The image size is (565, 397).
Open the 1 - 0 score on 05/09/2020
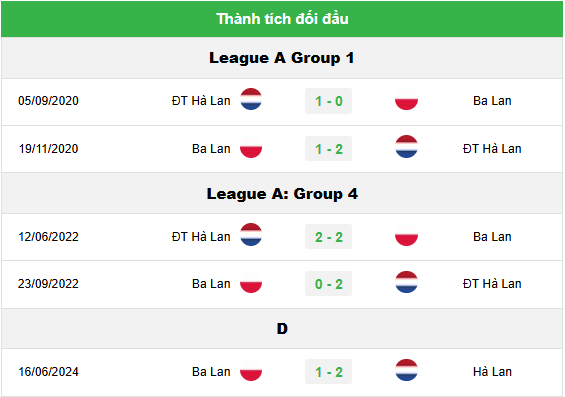[x=328, y=101]
